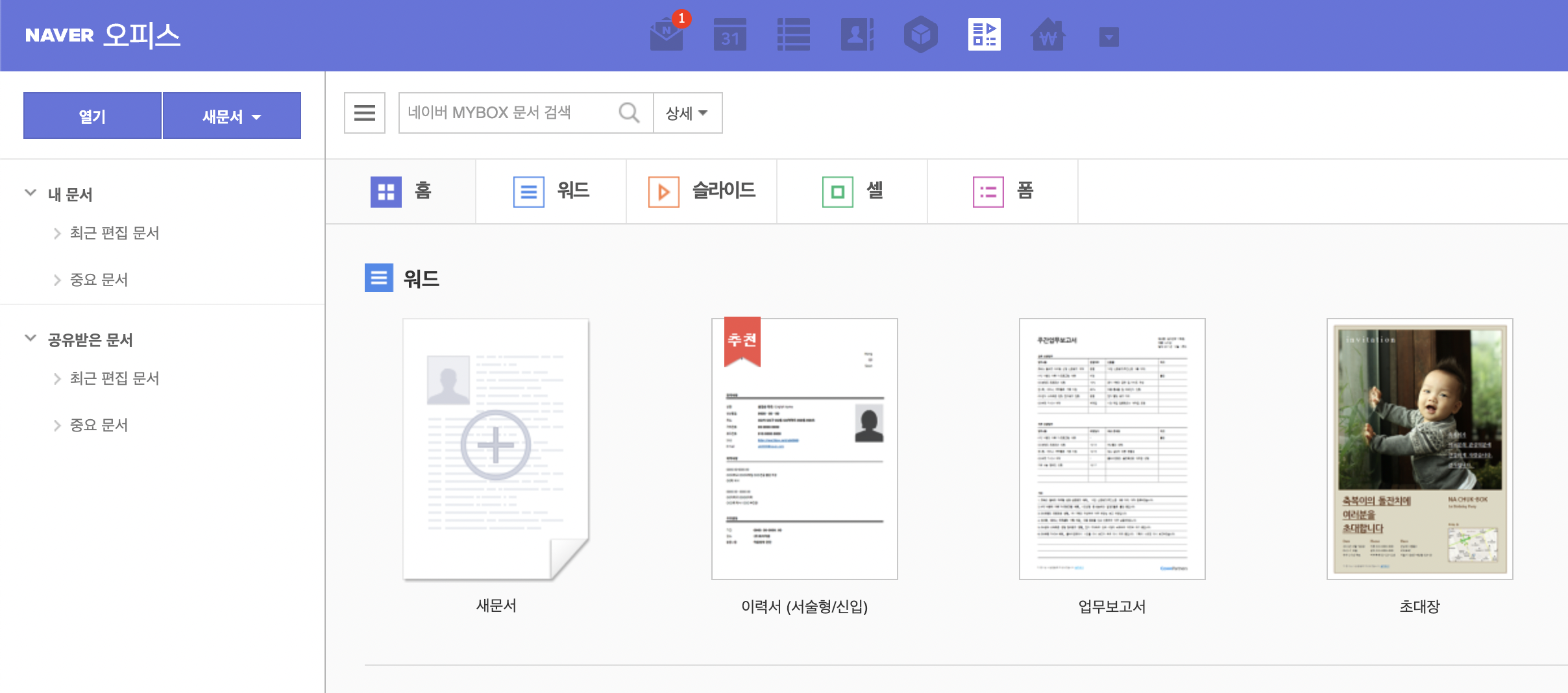Viewport: 1568px width, 693px height.
Task: Click the 열기 button
Action: [92, 115]
